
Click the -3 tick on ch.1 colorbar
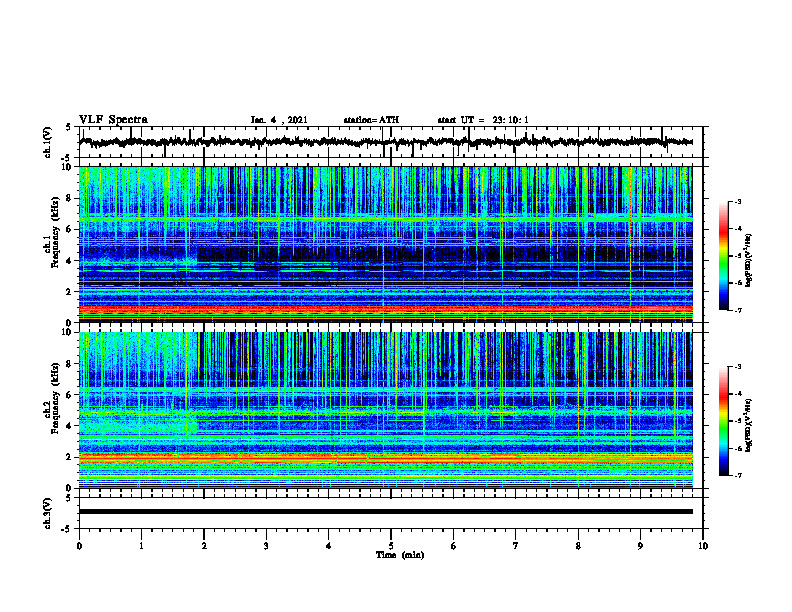[x=737, y=201]
